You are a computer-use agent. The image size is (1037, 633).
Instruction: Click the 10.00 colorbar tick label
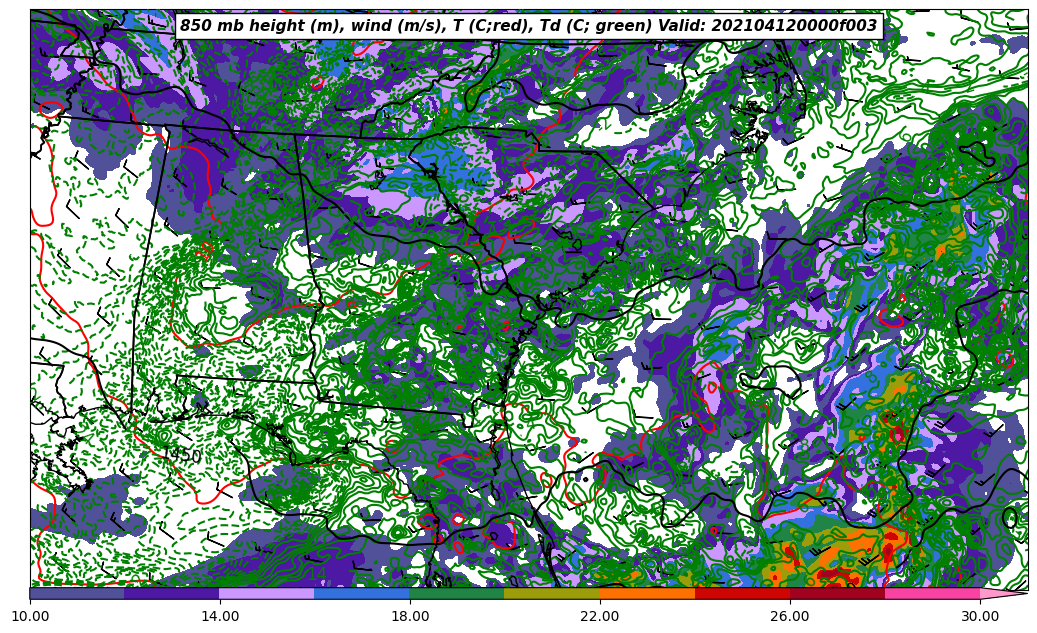coord(30,616)
